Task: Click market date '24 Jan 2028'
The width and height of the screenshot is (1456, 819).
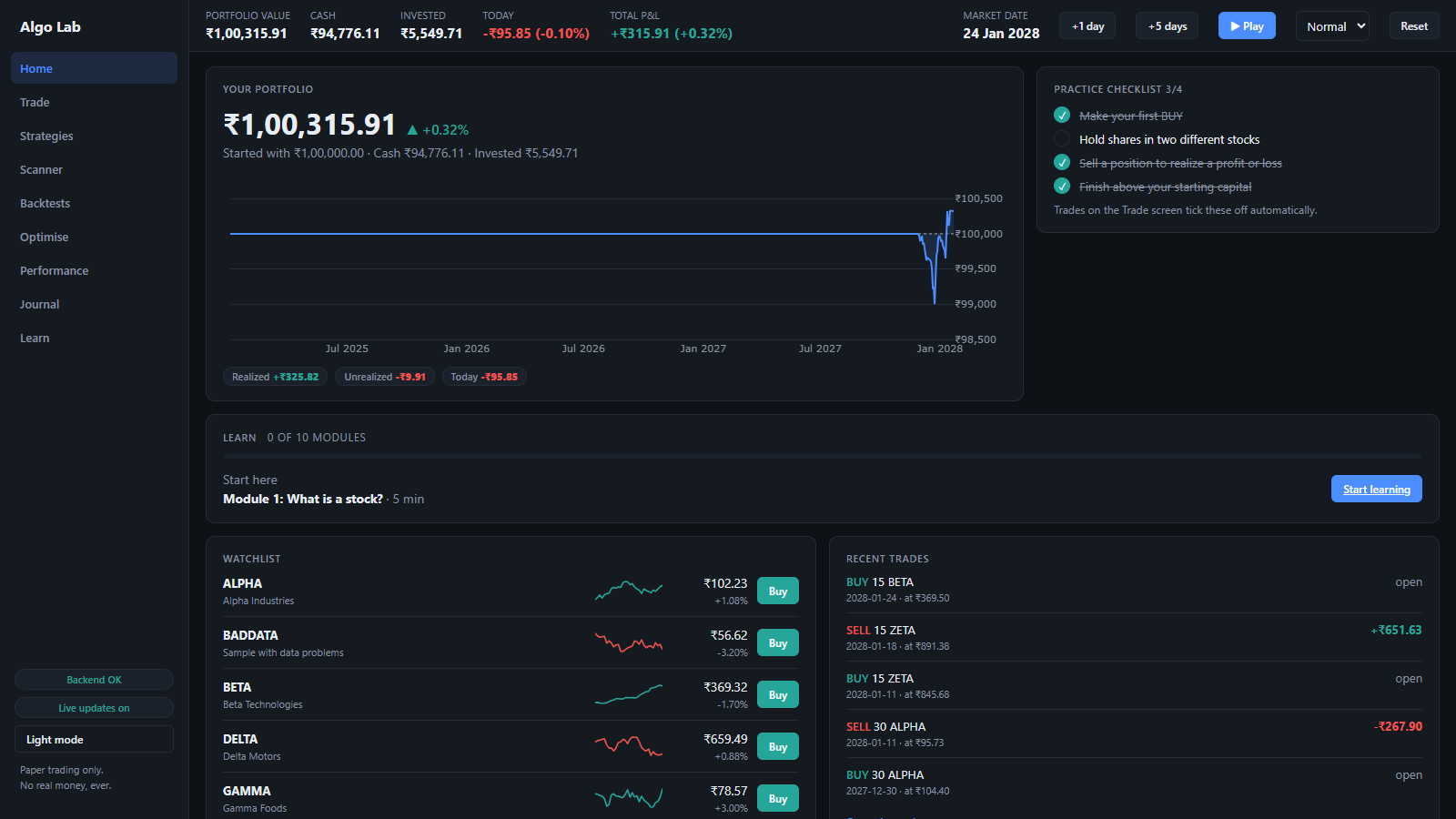Action: (1001, 34)
